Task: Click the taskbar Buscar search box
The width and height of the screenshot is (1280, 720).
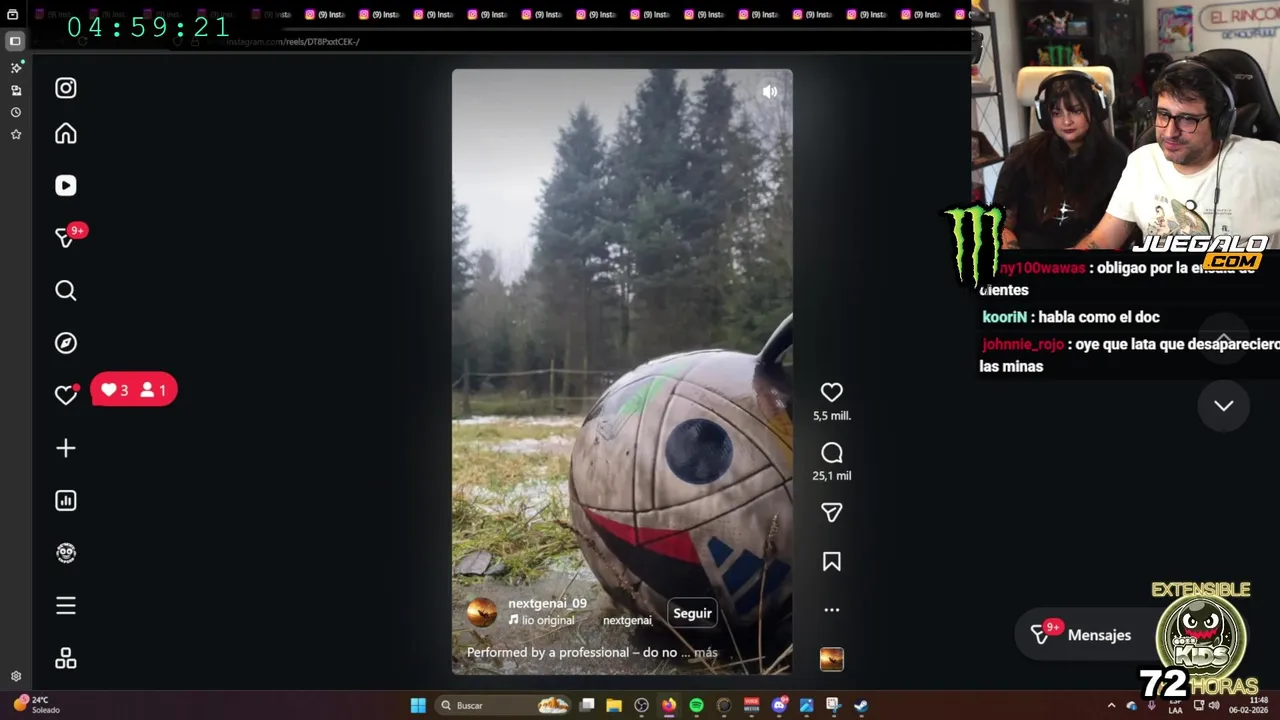Action: (x=505, y=705)
